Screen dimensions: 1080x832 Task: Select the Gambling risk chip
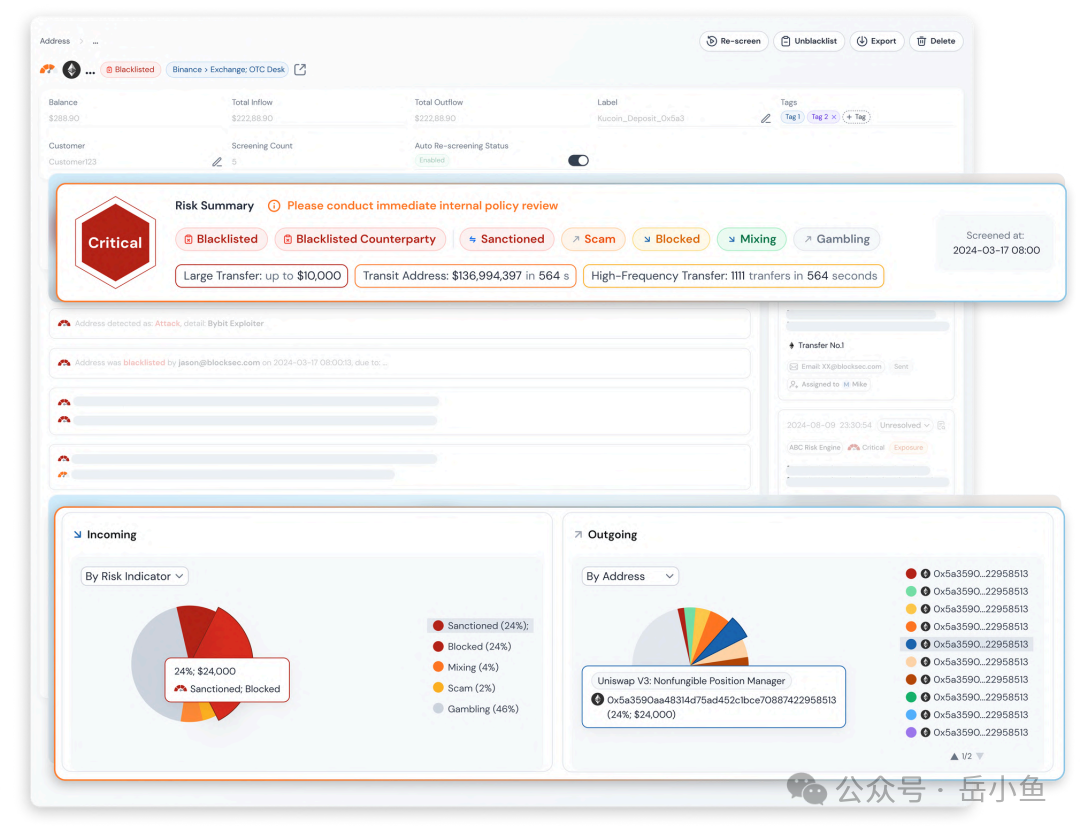point(837,239)
